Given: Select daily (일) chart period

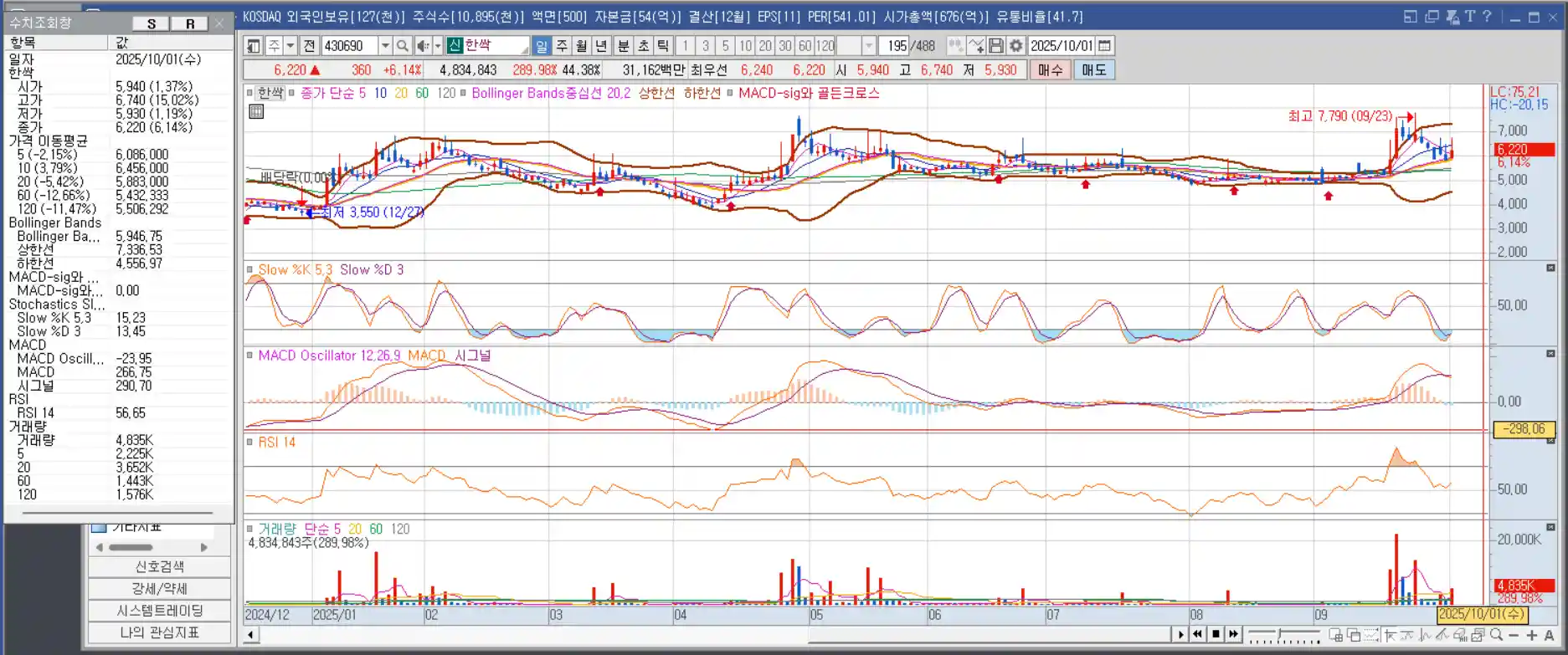Looking at the screenshot, I should click(542, 46).
